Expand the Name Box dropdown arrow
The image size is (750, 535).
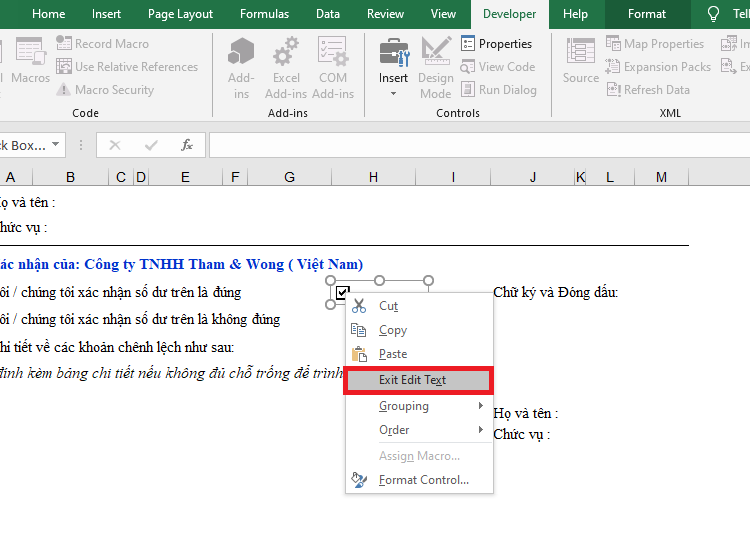(56, 146)
